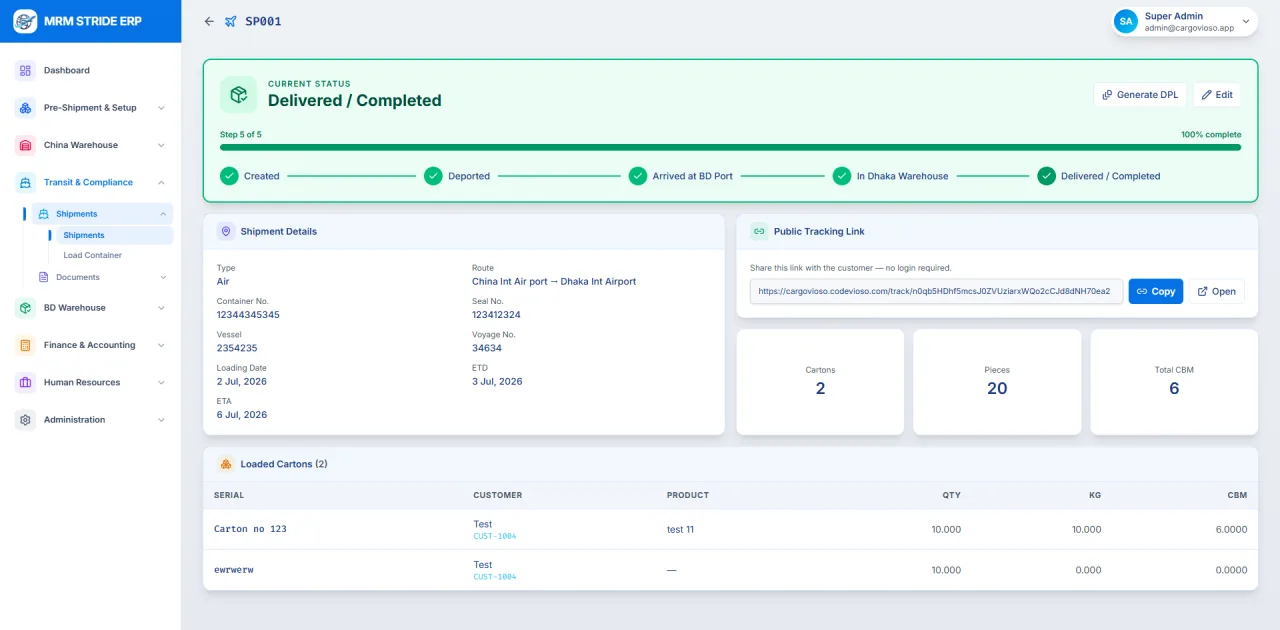Click the SA avatar circle
The height and width of the screenshot is (630, 1280).
coord(1126,21)
